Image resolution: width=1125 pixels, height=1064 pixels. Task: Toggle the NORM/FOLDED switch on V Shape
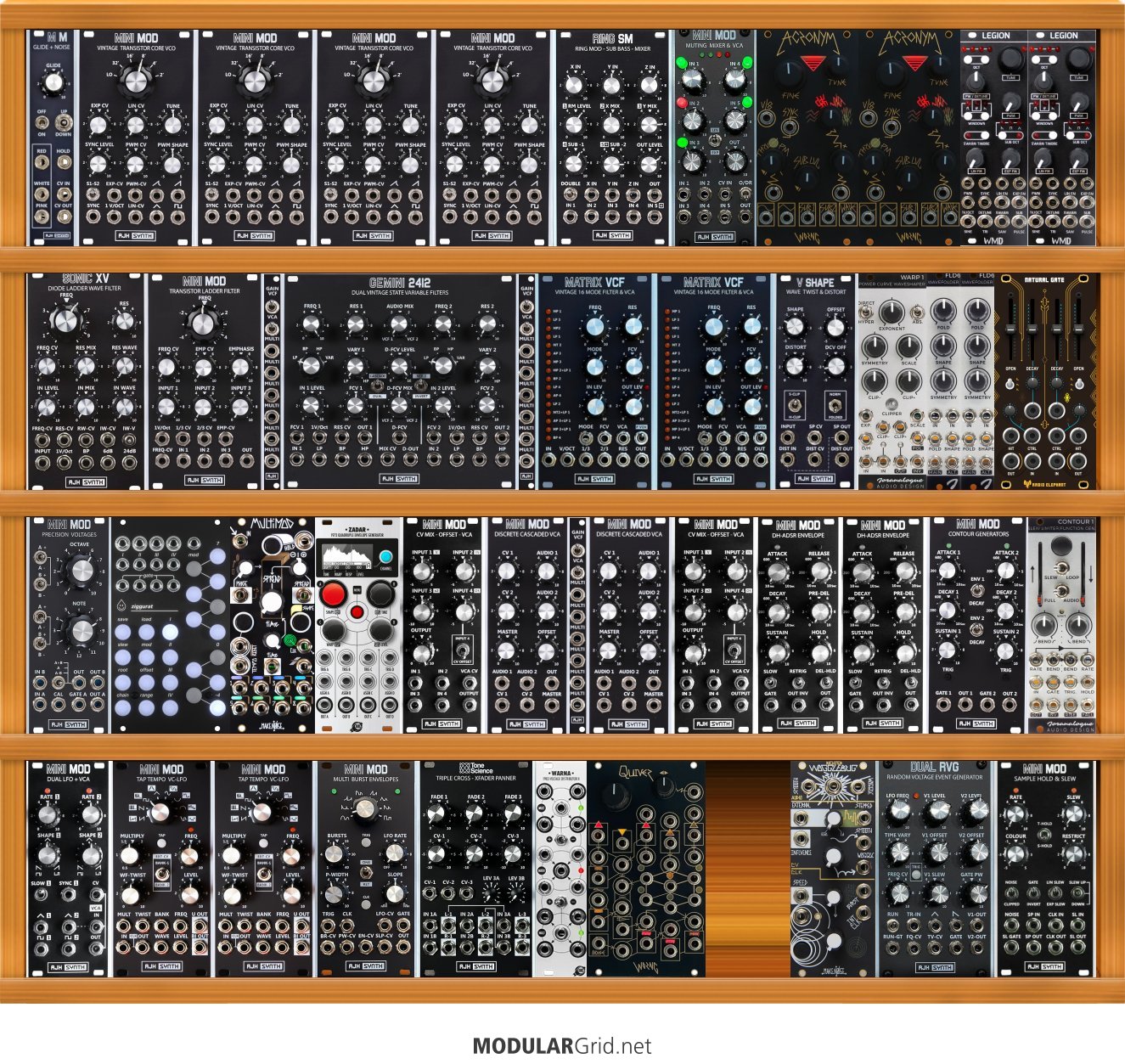(835, 406)
